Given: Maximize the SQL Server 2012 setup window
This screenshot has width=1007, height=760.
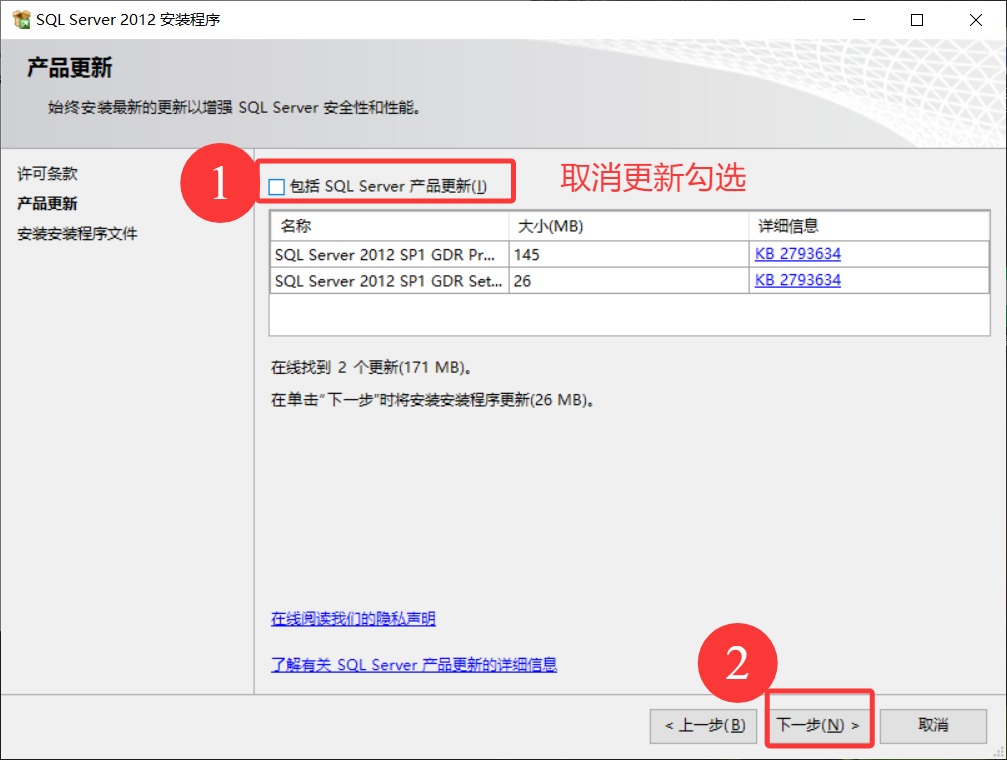Looking at the screenshot, I should click(917, 20).
